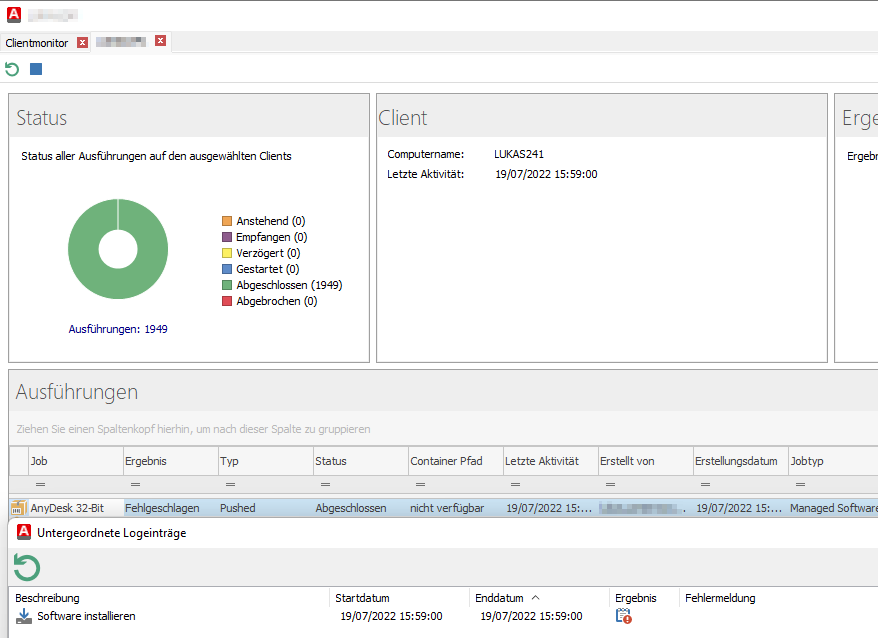
Task: Open the filter operator for Status column
Action: click(x=326, y=484)
